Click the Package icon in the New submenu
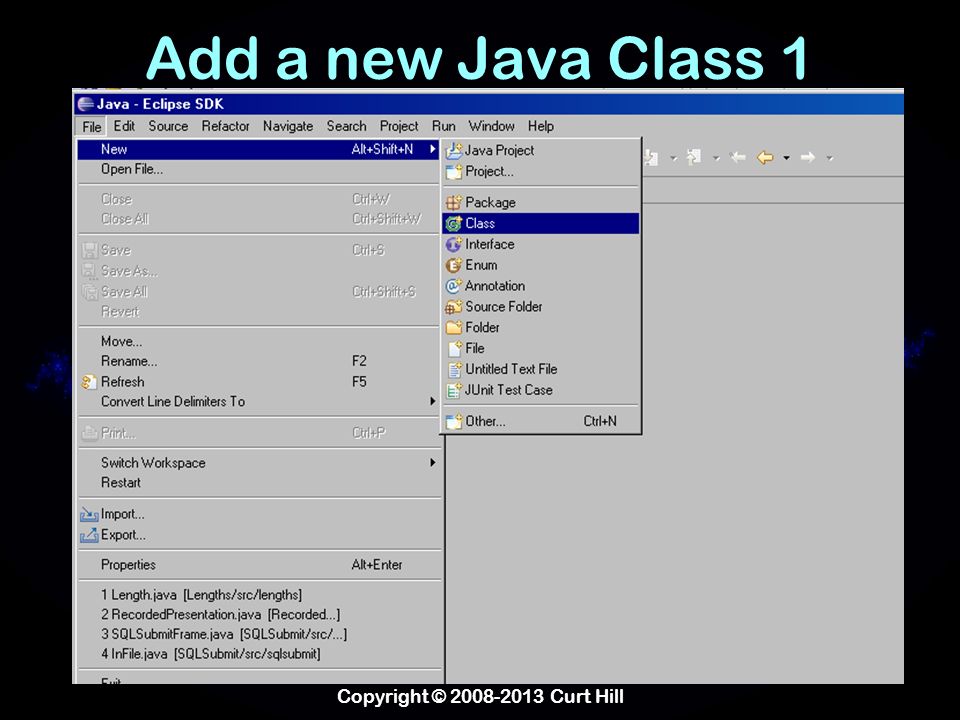This screenshot has width=960, height=720. point(454,202)
